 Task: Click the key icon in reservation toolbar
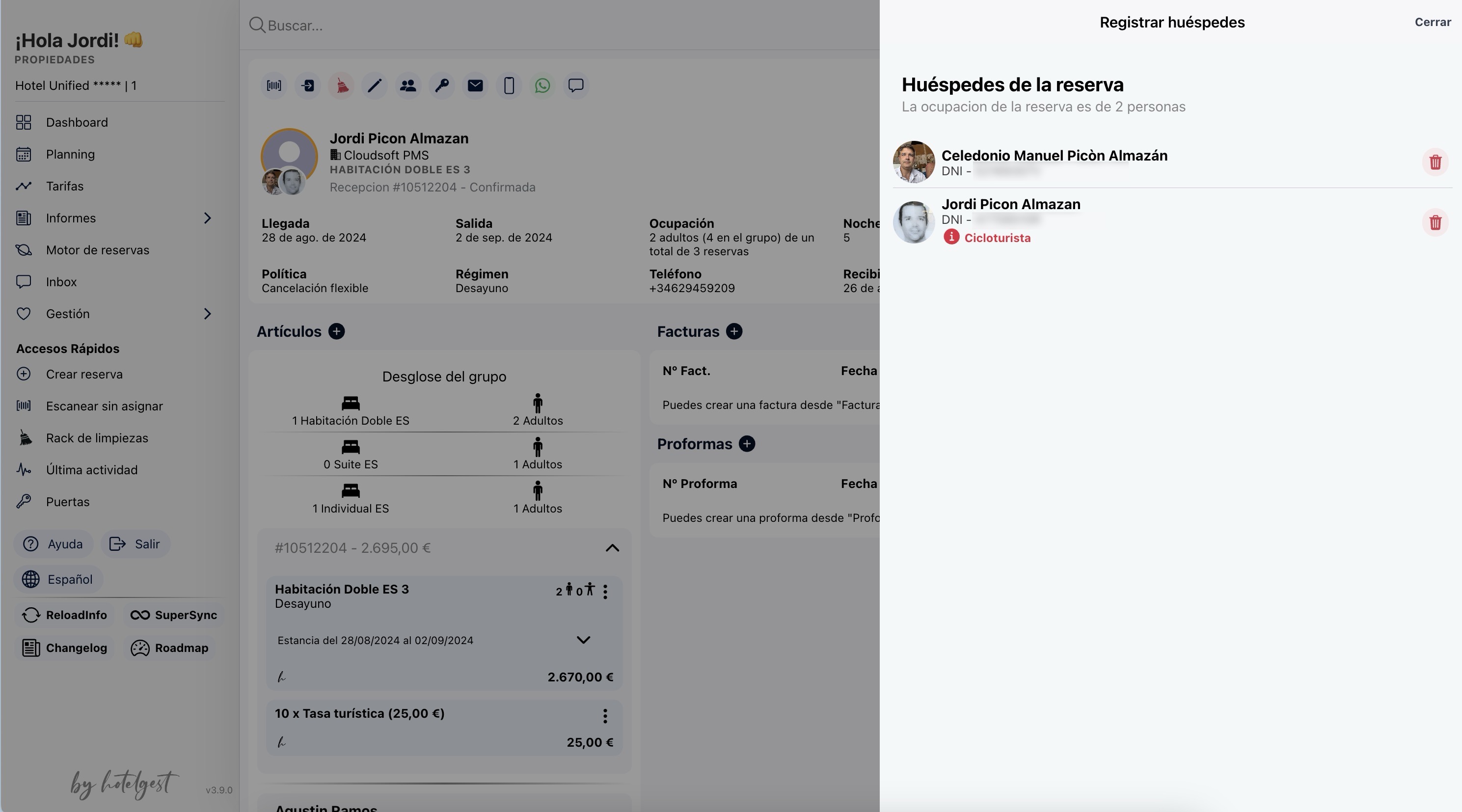(x=441, y=86)
